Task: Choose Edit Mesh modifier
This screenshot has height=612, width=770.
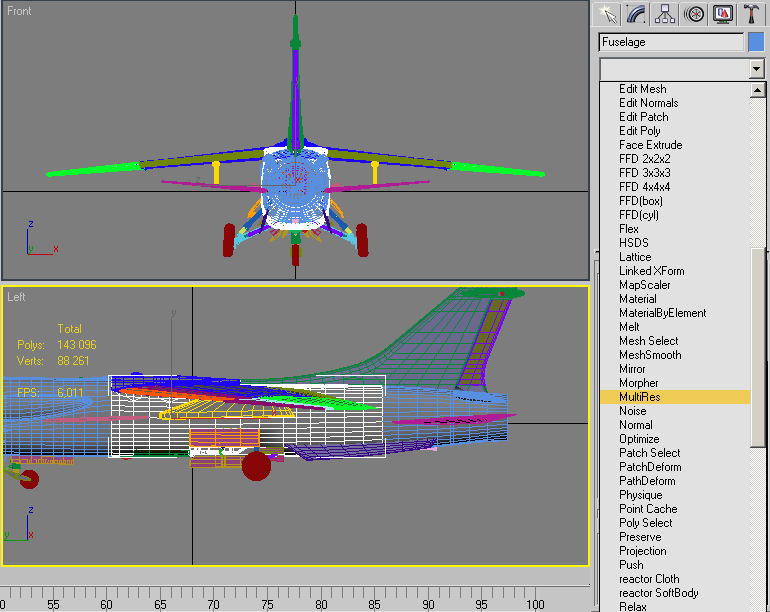Action: click(x=643, y=89)
